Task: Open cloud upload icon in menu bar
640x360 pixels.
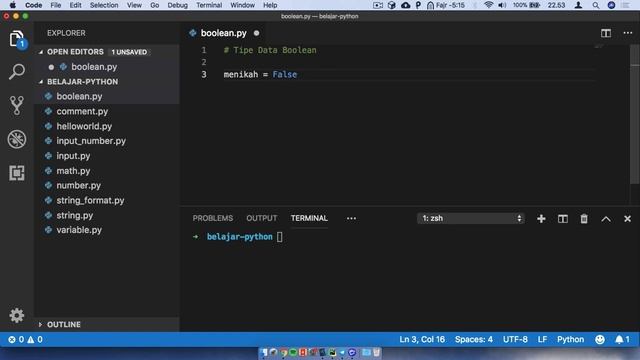Action: coord(405,5)
